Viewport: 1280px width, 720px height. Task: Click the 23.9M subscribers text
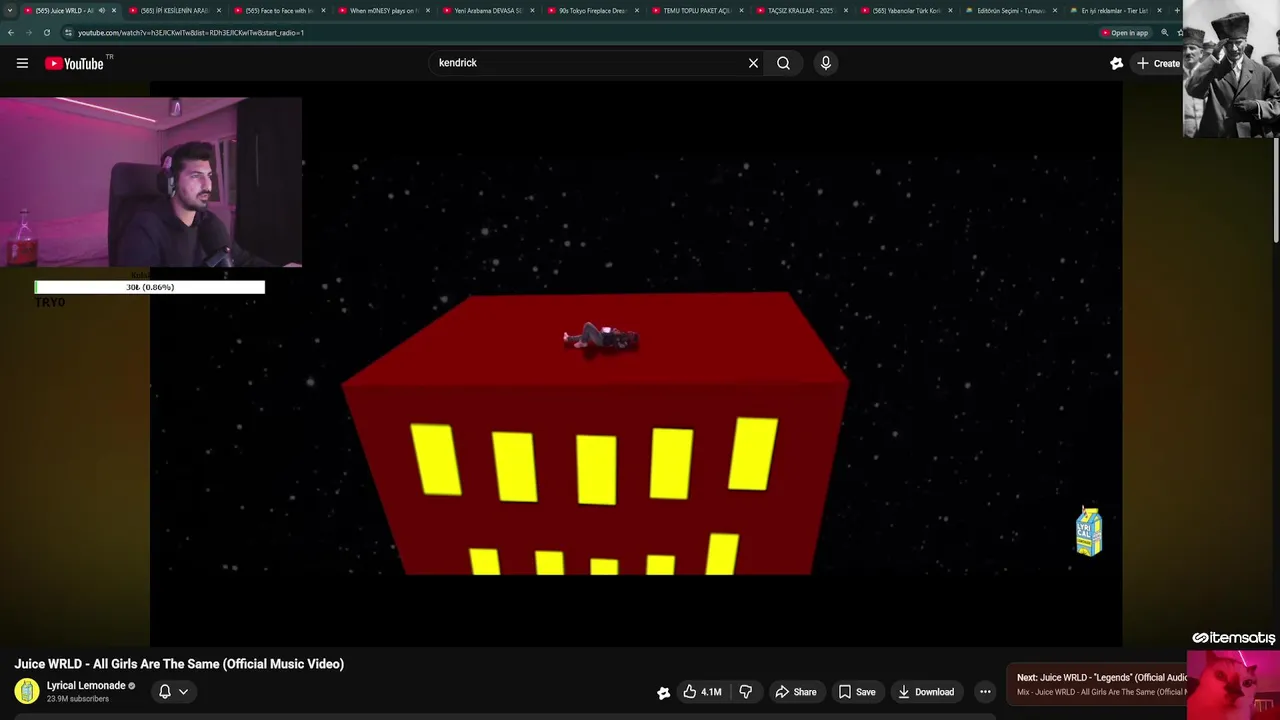point(77,699)
